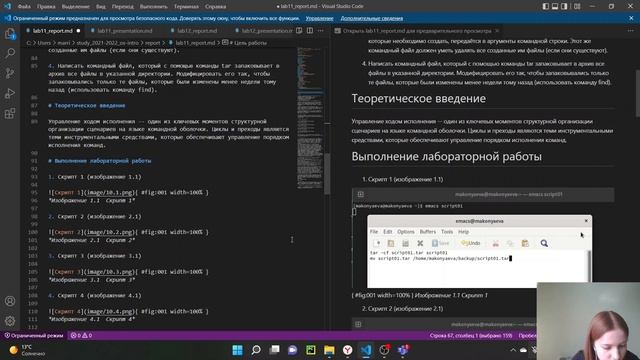Toggle bottom panel layout button
This screenshot has height=360, width=640.
point(555,6)
